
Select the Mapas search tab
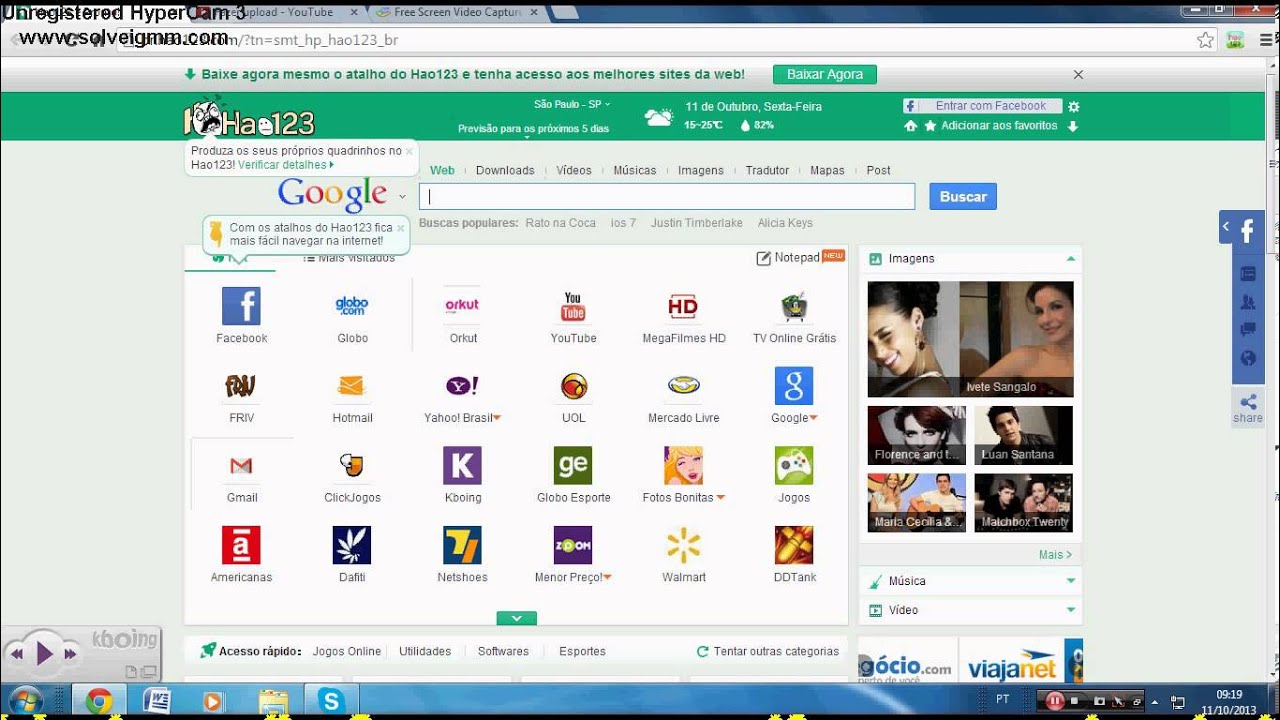pos(827,170)
